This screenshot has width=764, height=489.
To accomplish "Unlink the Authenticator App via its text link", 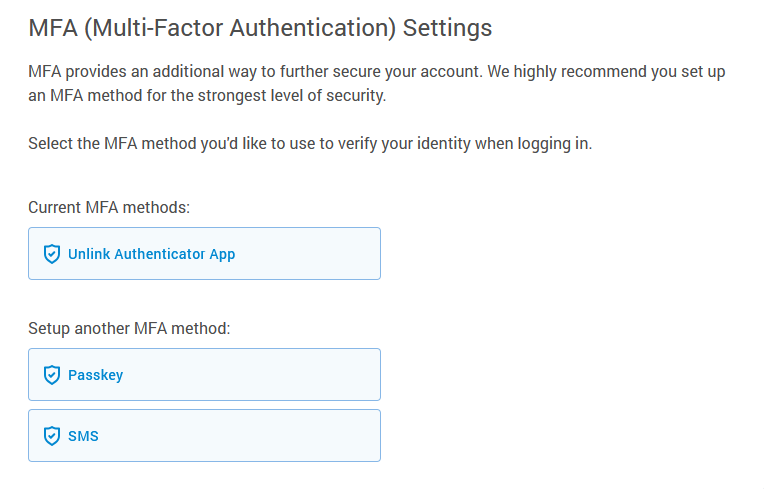I will click(152, 254).
